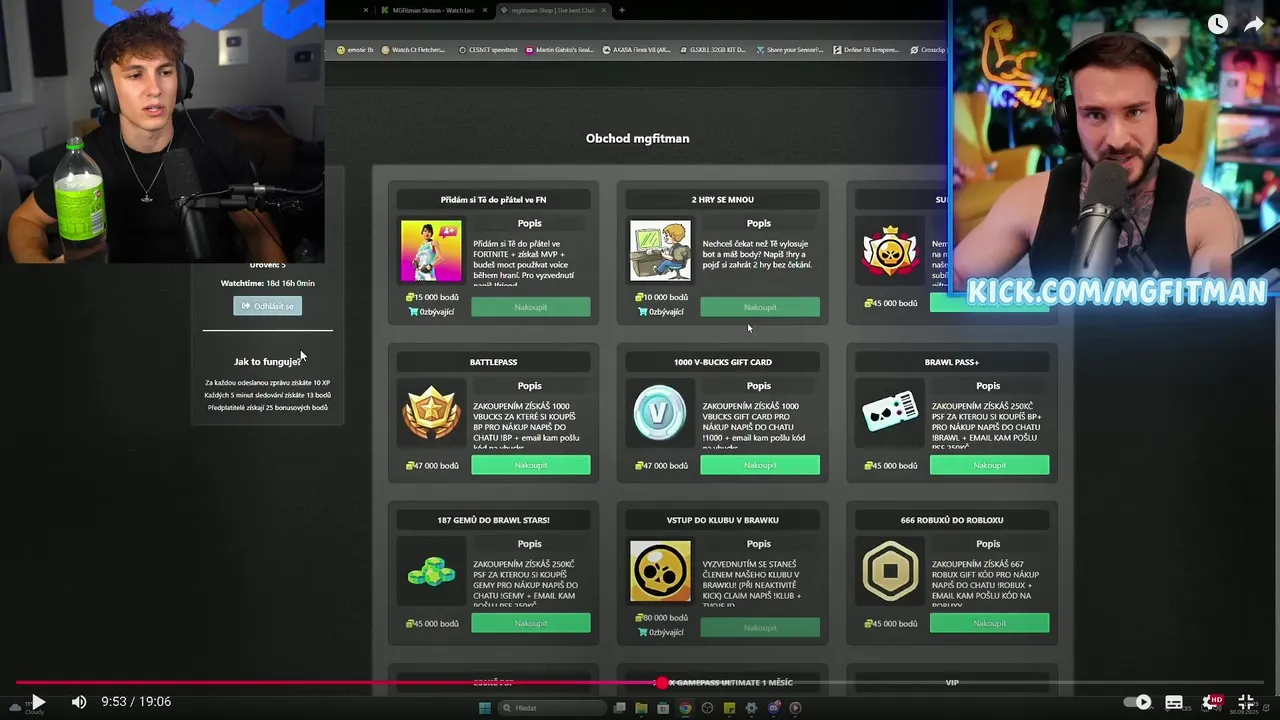
Task: Click Nakoupit on the 1000 V-BUCKS GIFT CARD
Action: click(760, 465)
